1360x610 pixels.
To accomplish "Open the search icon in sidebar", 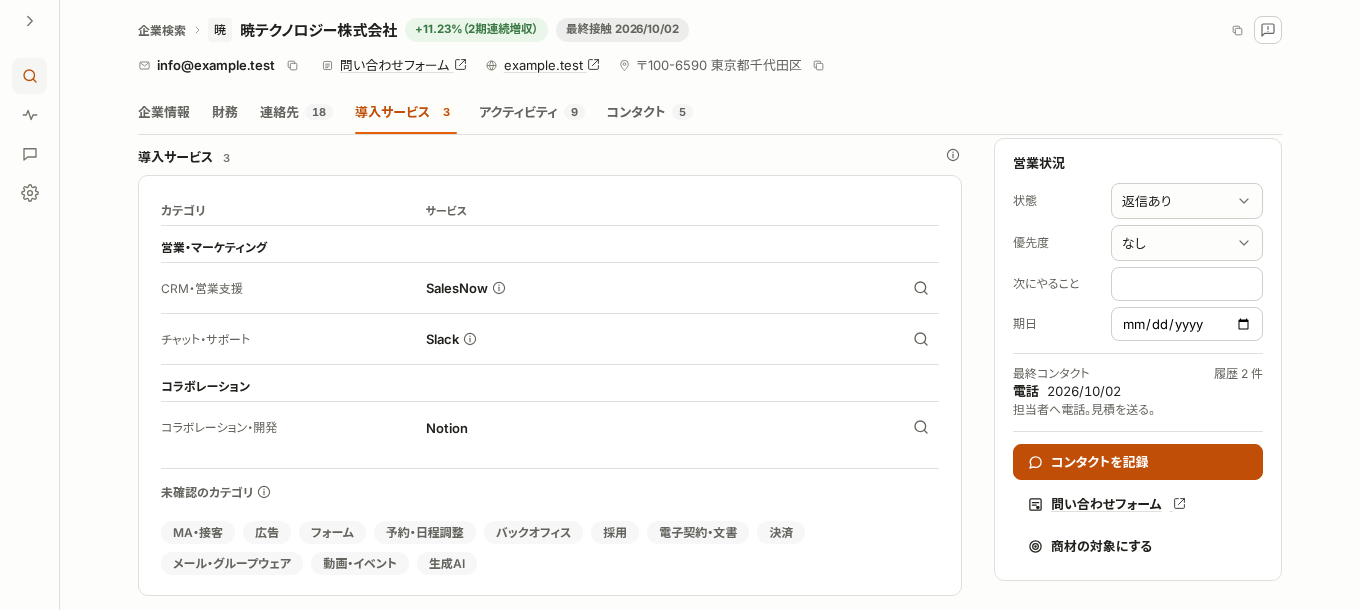I will click(x=30, y=76).
